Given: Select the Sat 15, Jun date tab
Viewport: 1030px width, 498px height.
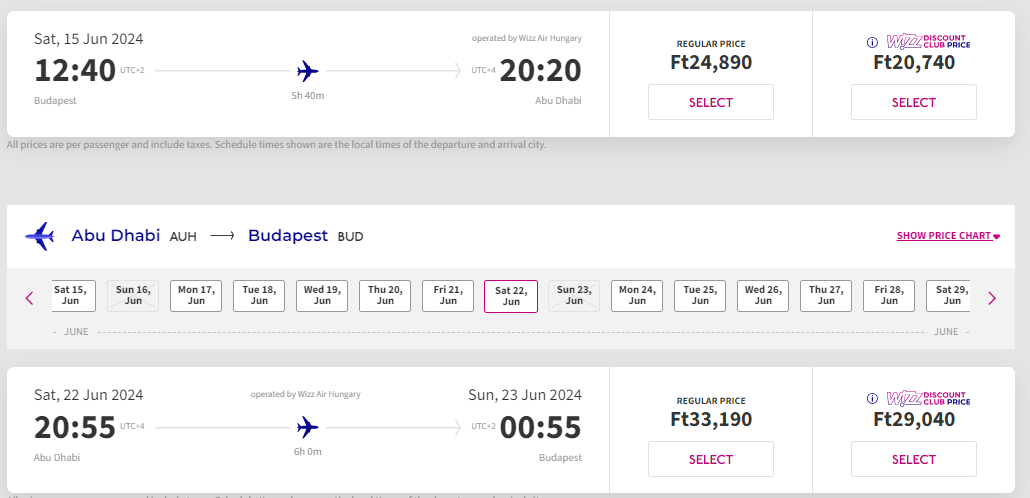Looking at the screenshot, I should (70, 295).
